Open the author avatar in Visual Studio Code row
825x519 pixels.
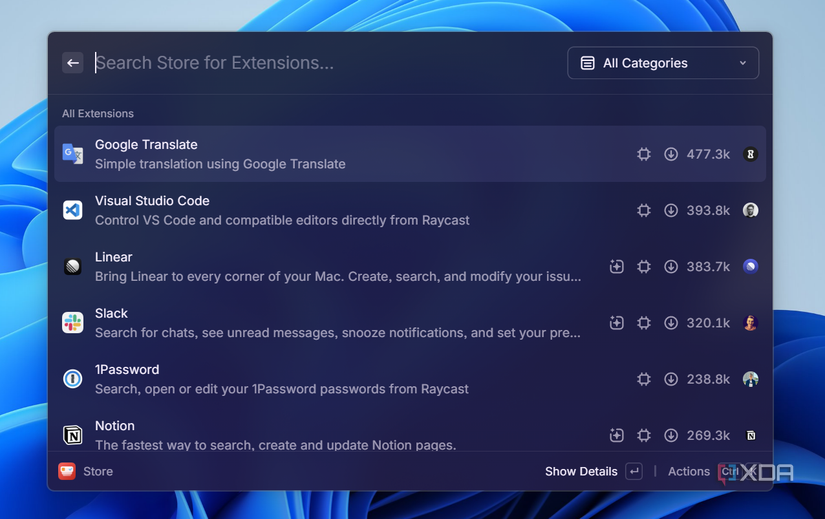click(x=750, y=211)
